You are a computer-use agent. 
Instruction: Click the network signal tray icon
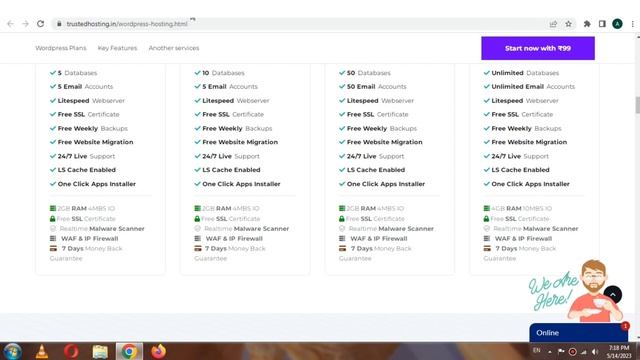coord(584,352)
